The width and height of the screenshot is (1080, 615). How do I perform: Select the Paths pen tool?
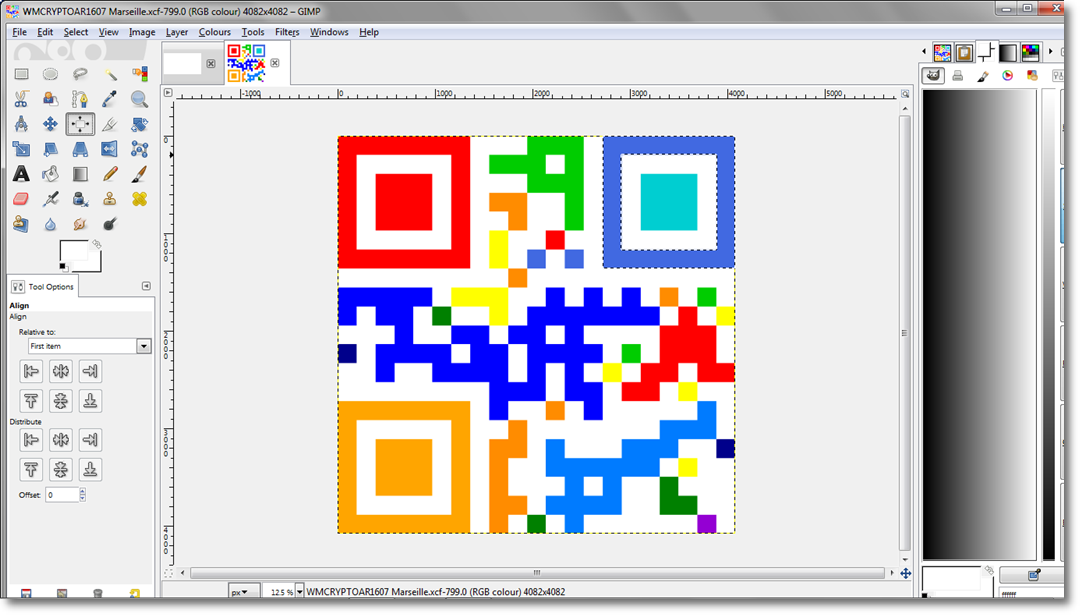[x=80, y=99]
